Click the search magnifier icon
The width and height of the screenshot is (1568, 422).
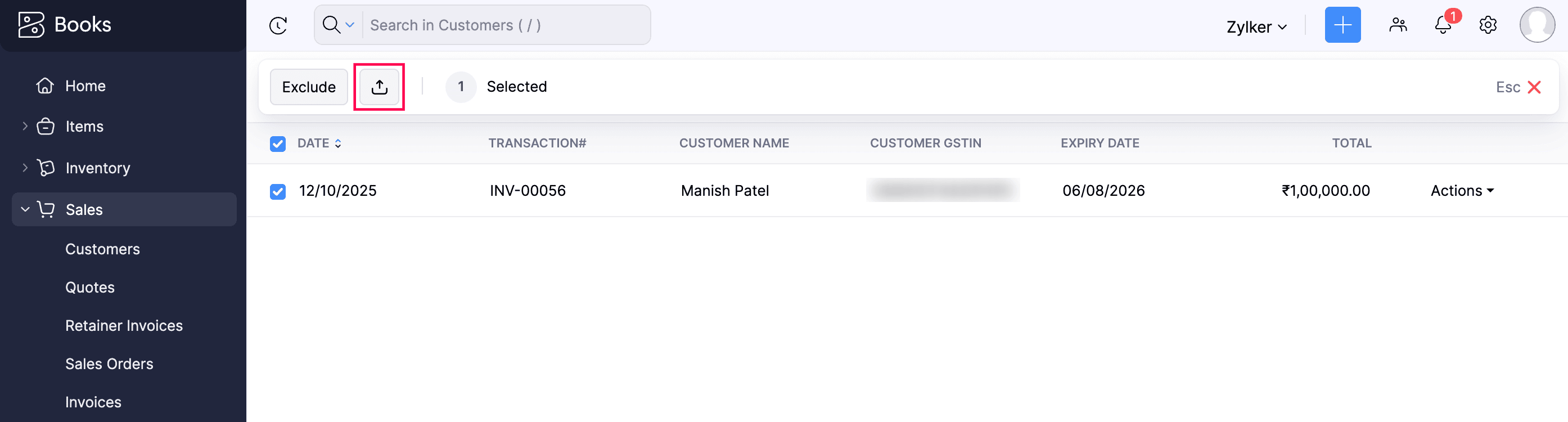pyautogui.click(x=331, y=25)
